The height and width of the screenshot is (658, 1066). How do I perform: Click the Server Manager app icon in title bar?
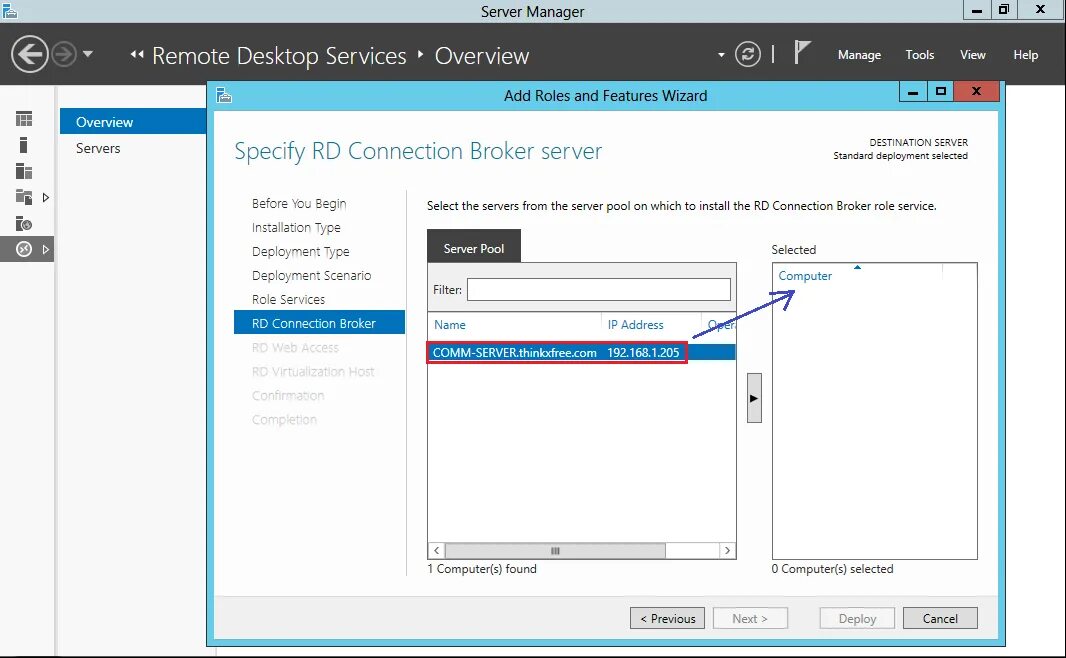click(x=10, y=10)
